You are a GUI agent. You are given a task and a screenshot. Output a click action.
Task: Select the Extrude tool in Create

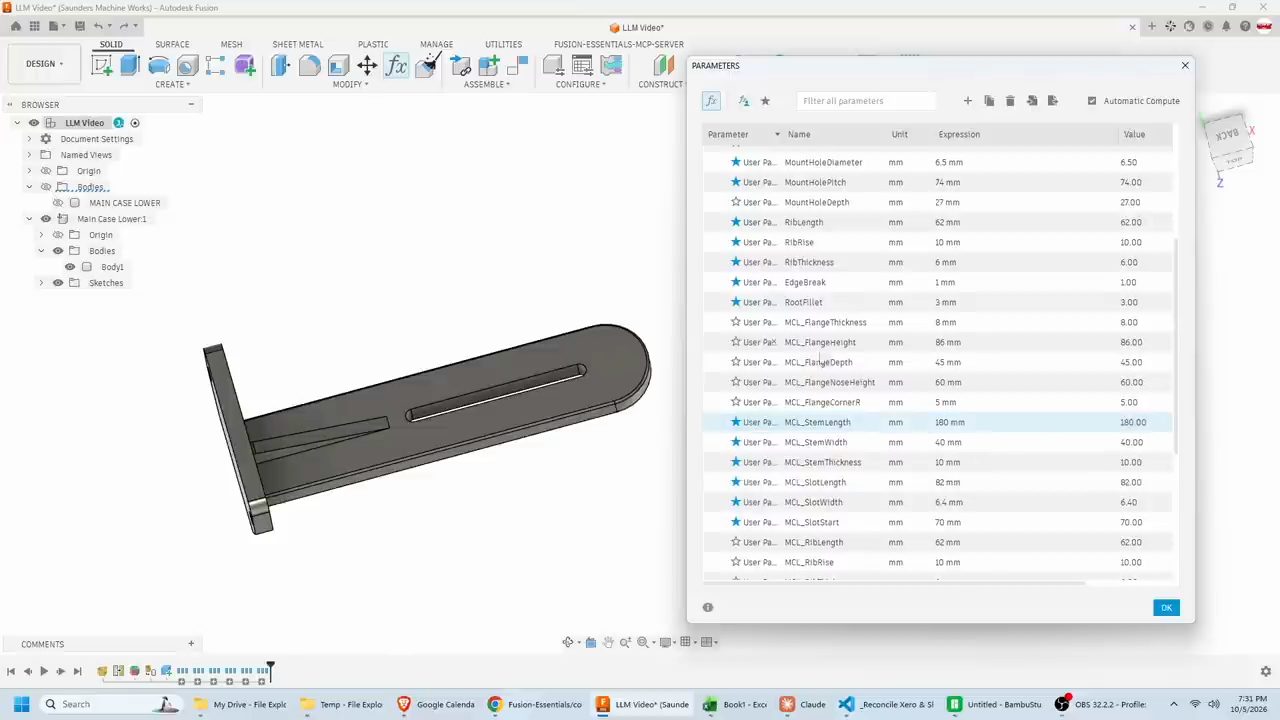point(129,66)
